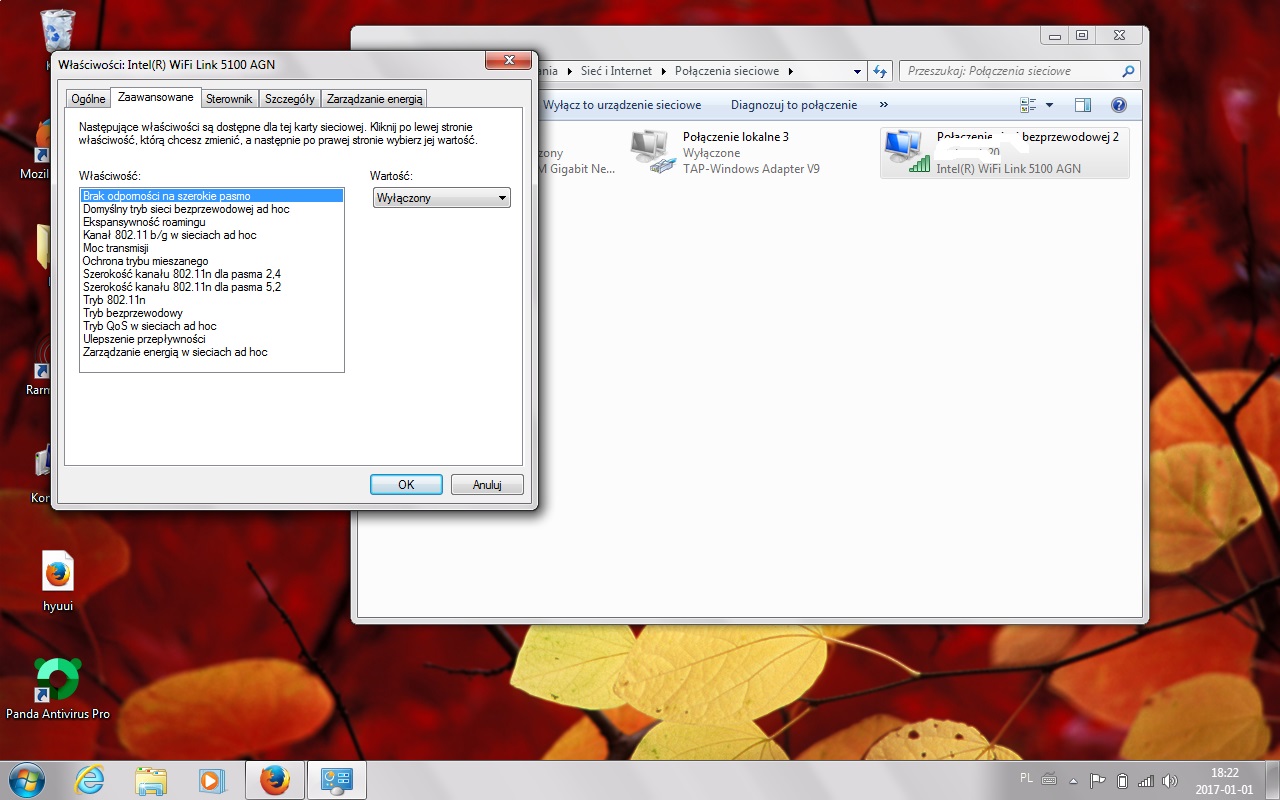Switch to the Sterownik tab
Viewport: 1280px width, 800px height.
point(229,99)
